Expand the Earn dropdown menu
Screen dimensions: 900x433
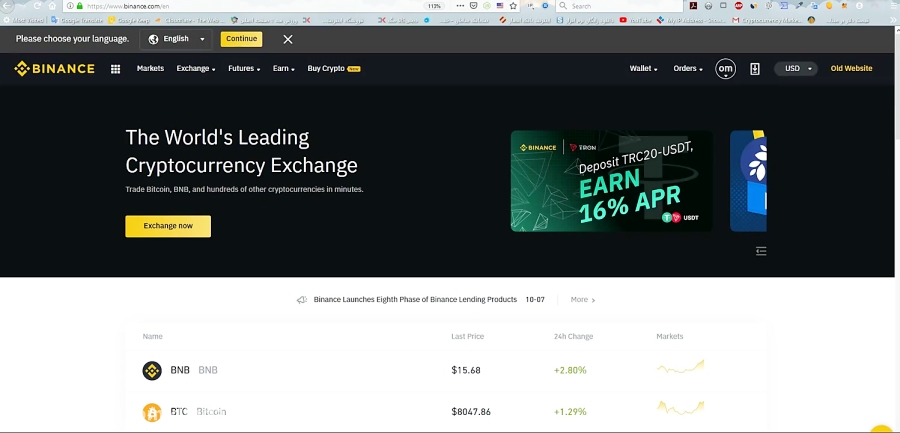click(284, 68)
